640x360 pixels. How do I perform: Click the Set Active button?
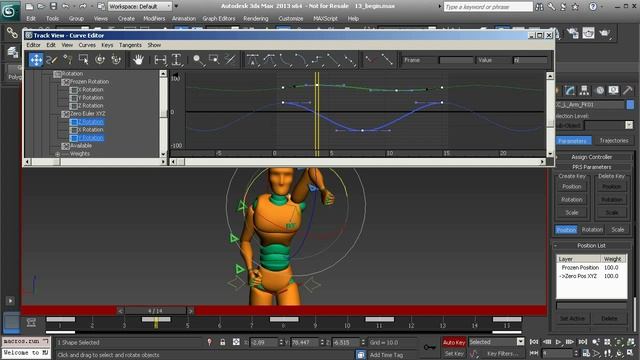[572, 318]
